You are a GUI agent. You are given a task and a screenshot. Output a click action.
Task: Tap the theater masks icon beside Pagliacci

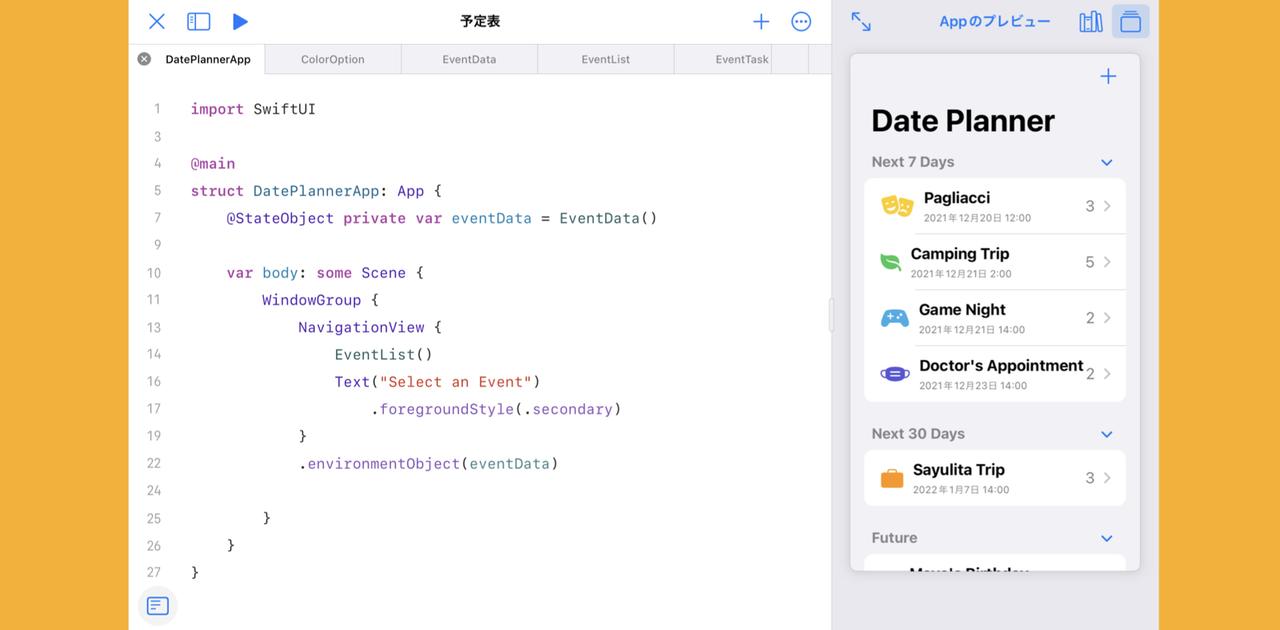[896, 205]
